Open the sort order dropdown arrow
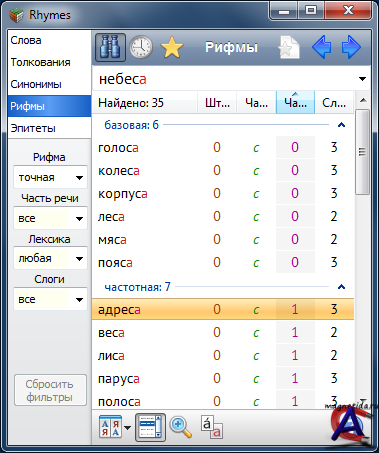This screenshot has width=379, height=453. click(x=127, y=428)
